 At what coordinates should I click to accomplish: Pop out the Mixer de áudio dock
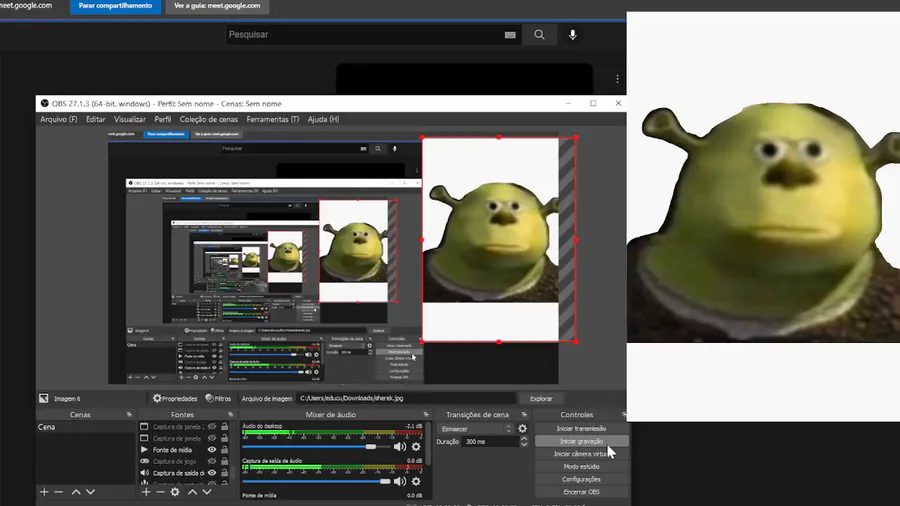[426, 414]
